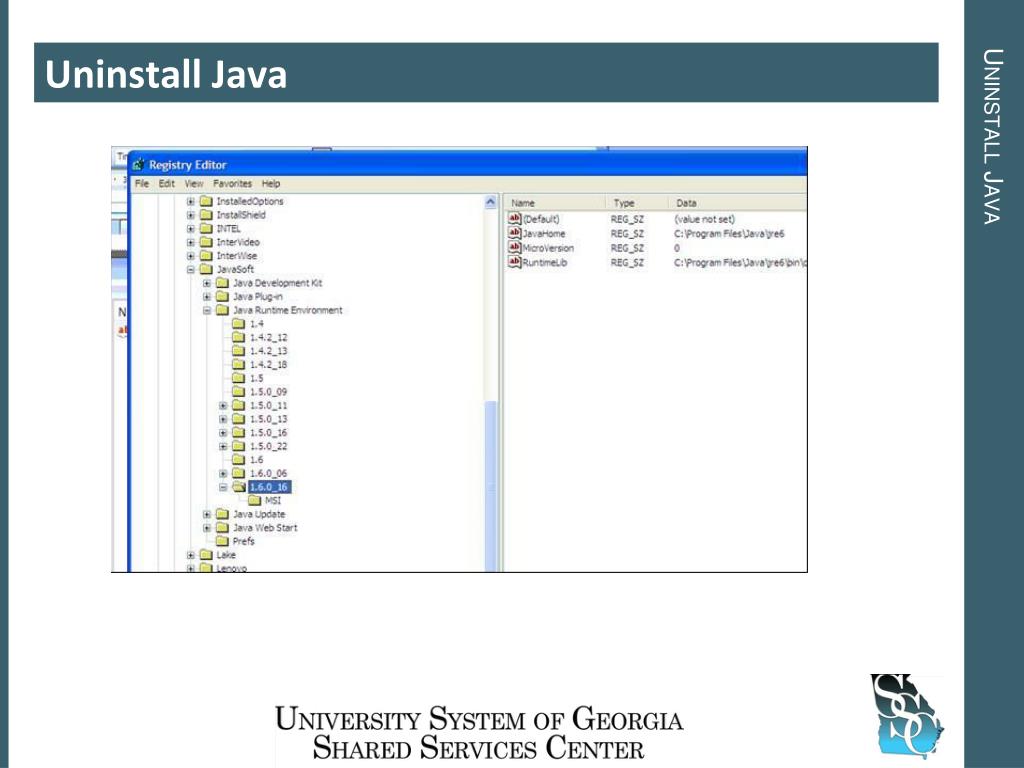Screen dimensions: 1024x768
Task: Expand the INTEL key
Action: click(191, 229)
